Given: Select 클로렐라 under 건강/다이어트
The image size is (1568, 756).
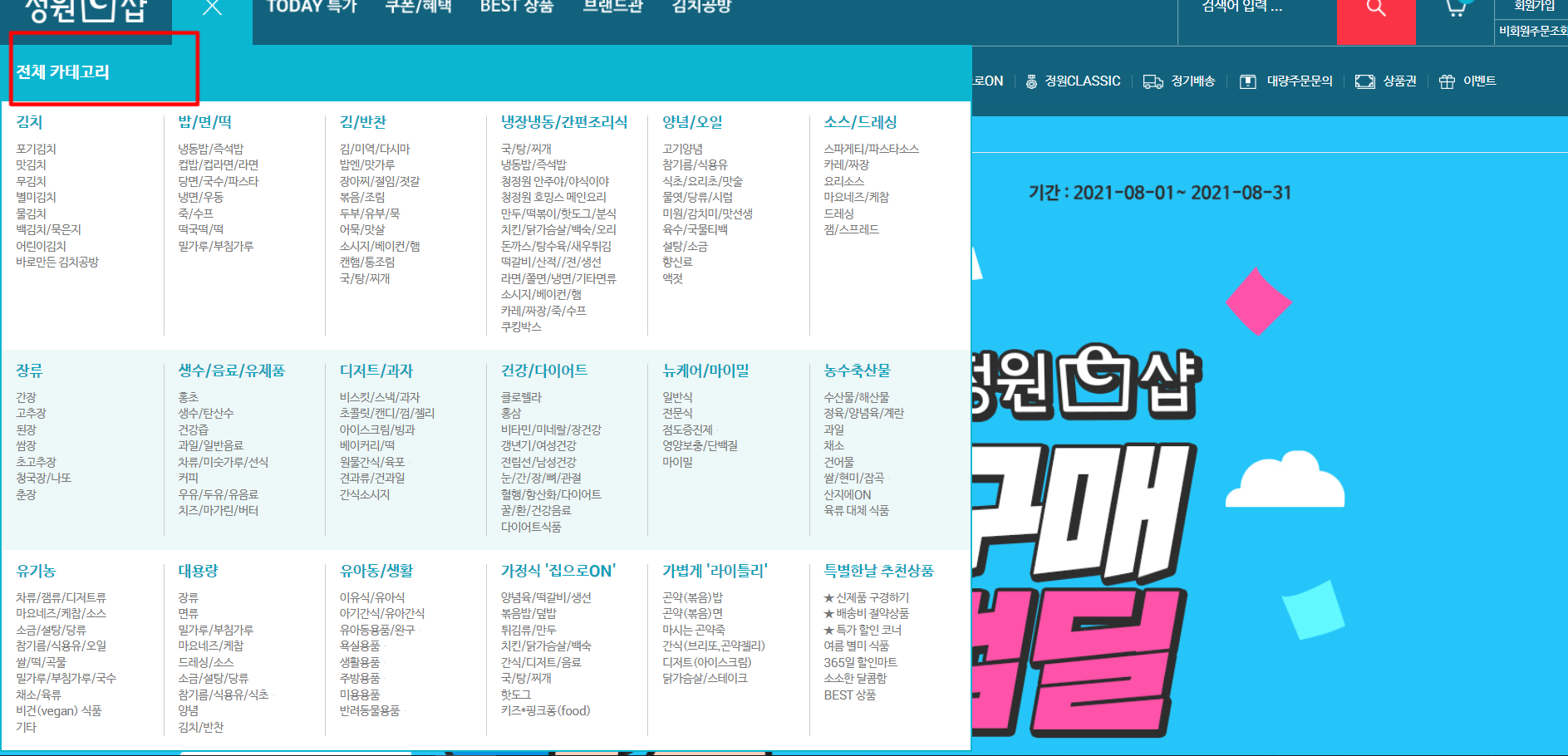Looking at the screenshot, I should (521, 398).
